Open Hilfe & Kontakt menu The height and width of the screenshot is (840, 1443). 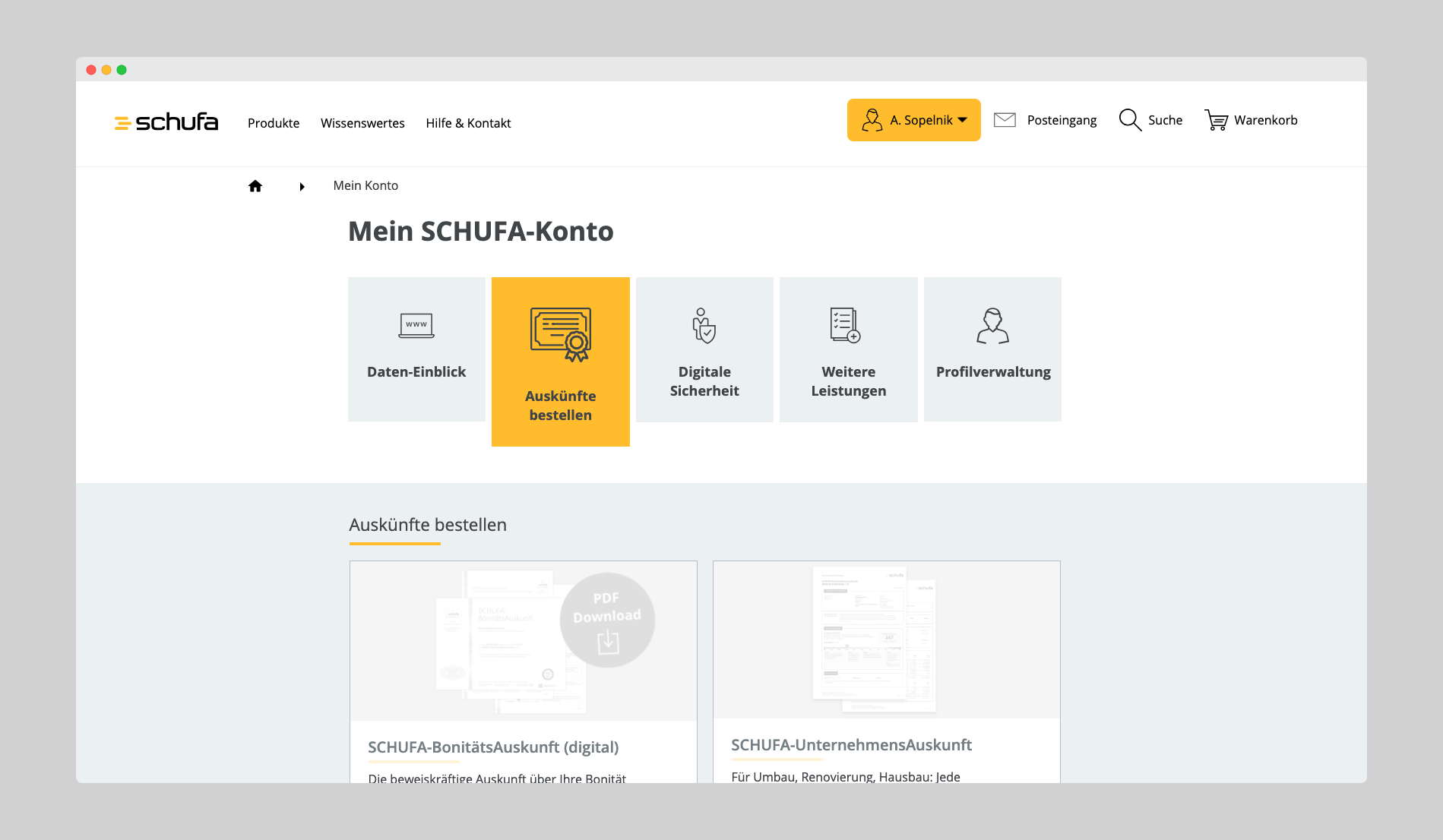pyautogui.click(x=468, y=123)
